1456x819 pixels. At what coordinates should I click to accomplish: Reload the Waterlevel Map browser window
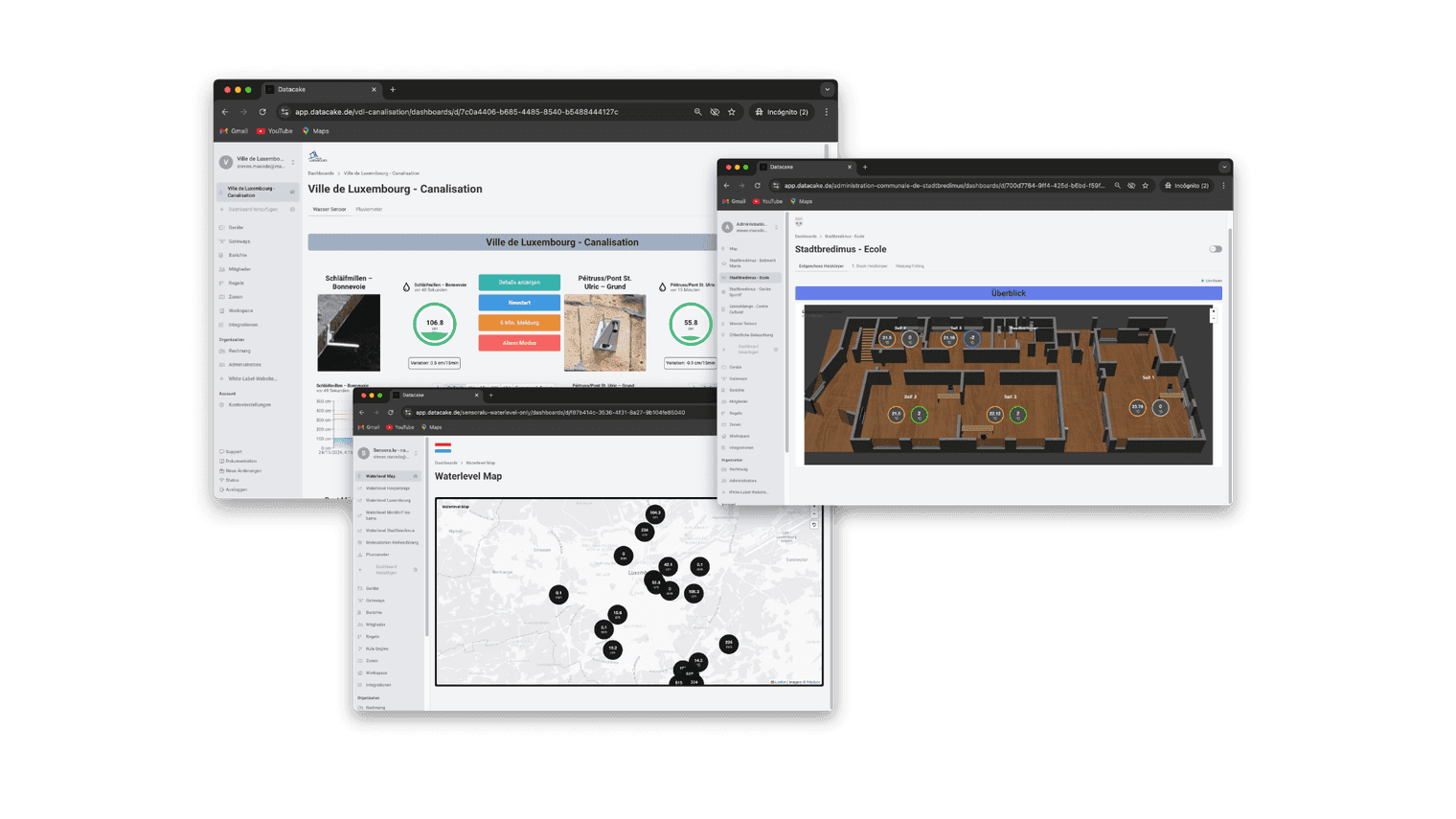click(x=391, y=413)
